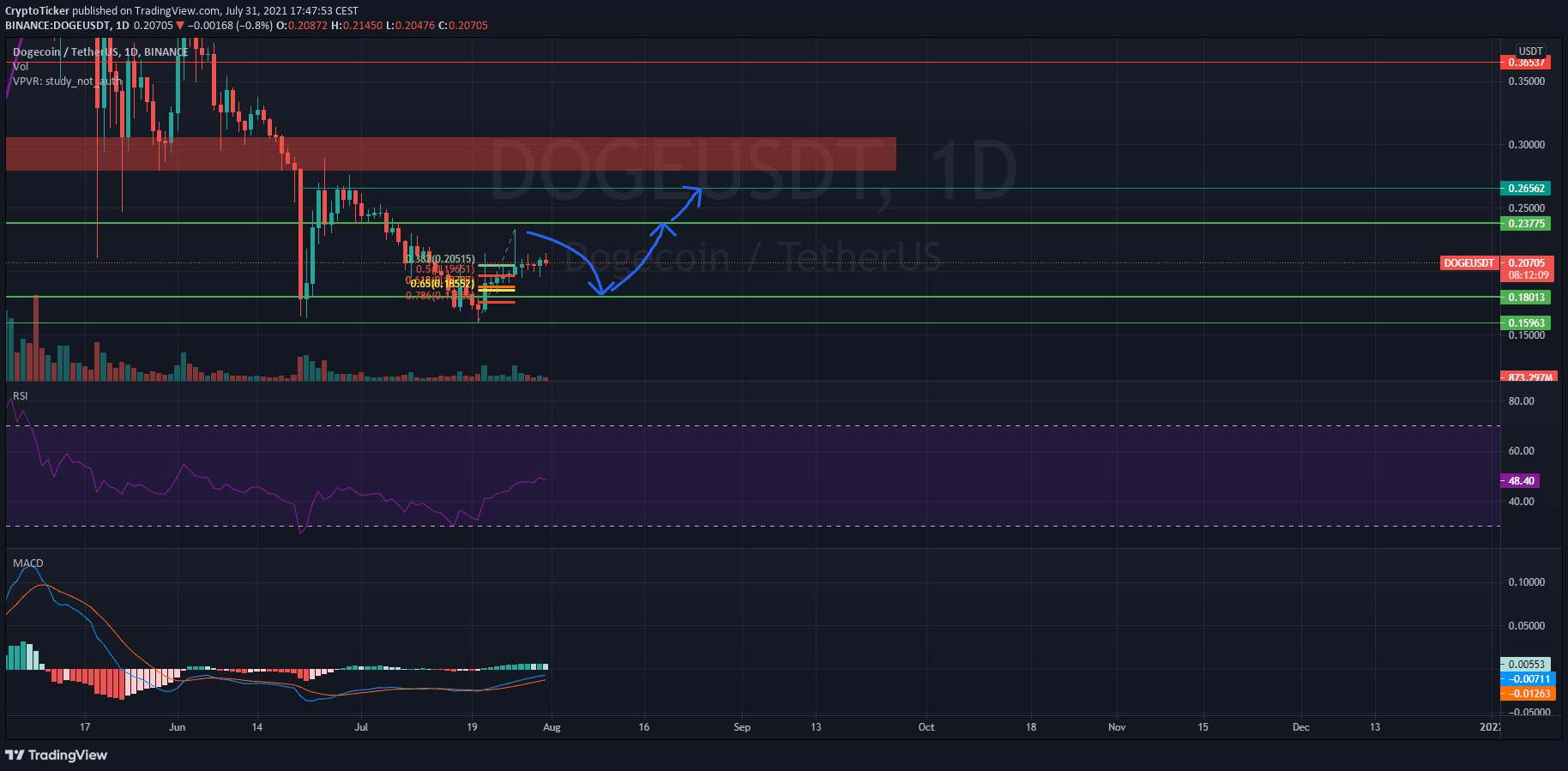Screen dimensions: 1568x771
Task: Click the topmost blue upward arrow head
Action: pyautogui.click(x=694, y=193)
